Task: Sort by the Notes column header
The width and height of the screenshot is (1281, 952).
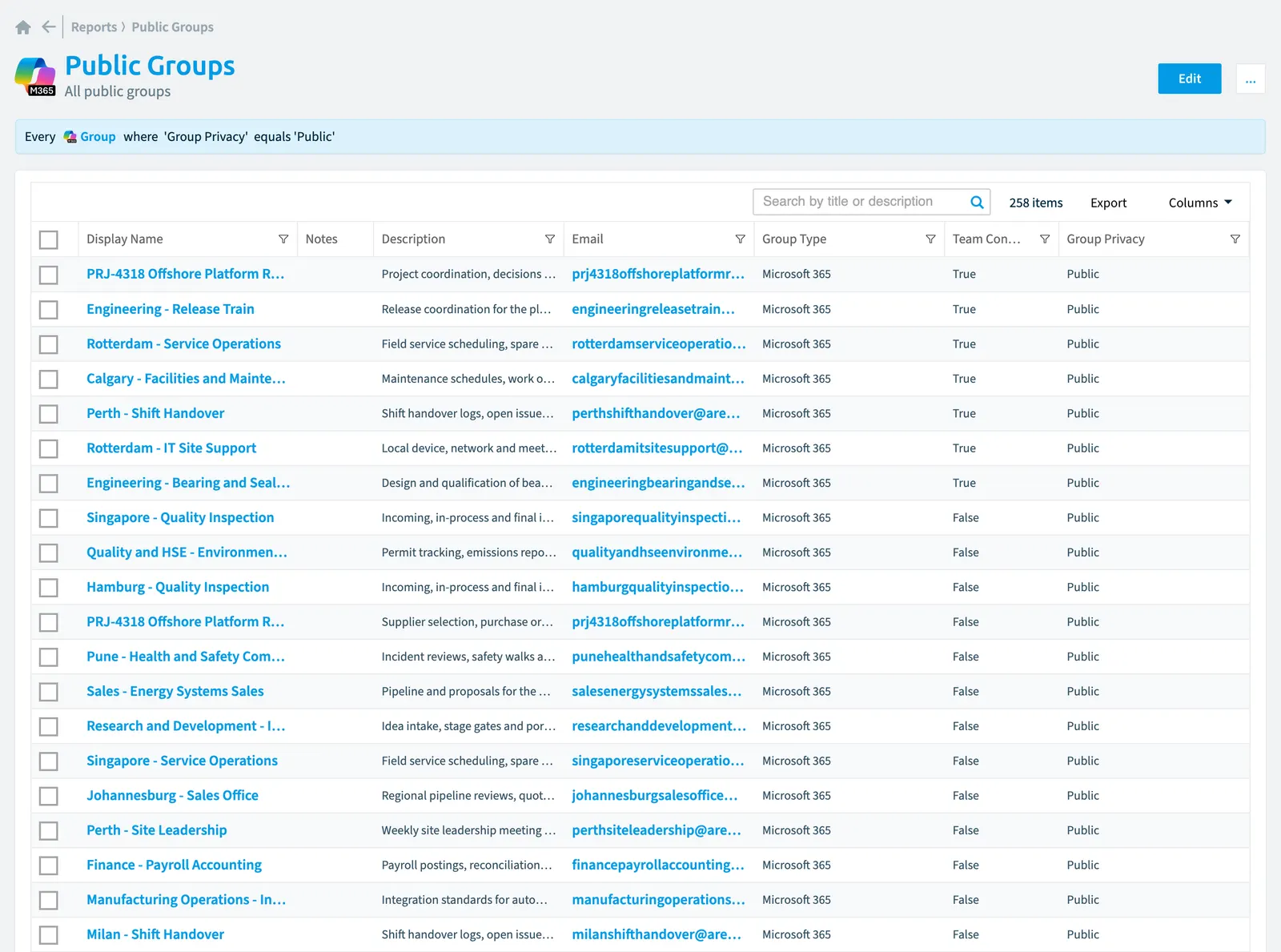Action: pos(321,239)
